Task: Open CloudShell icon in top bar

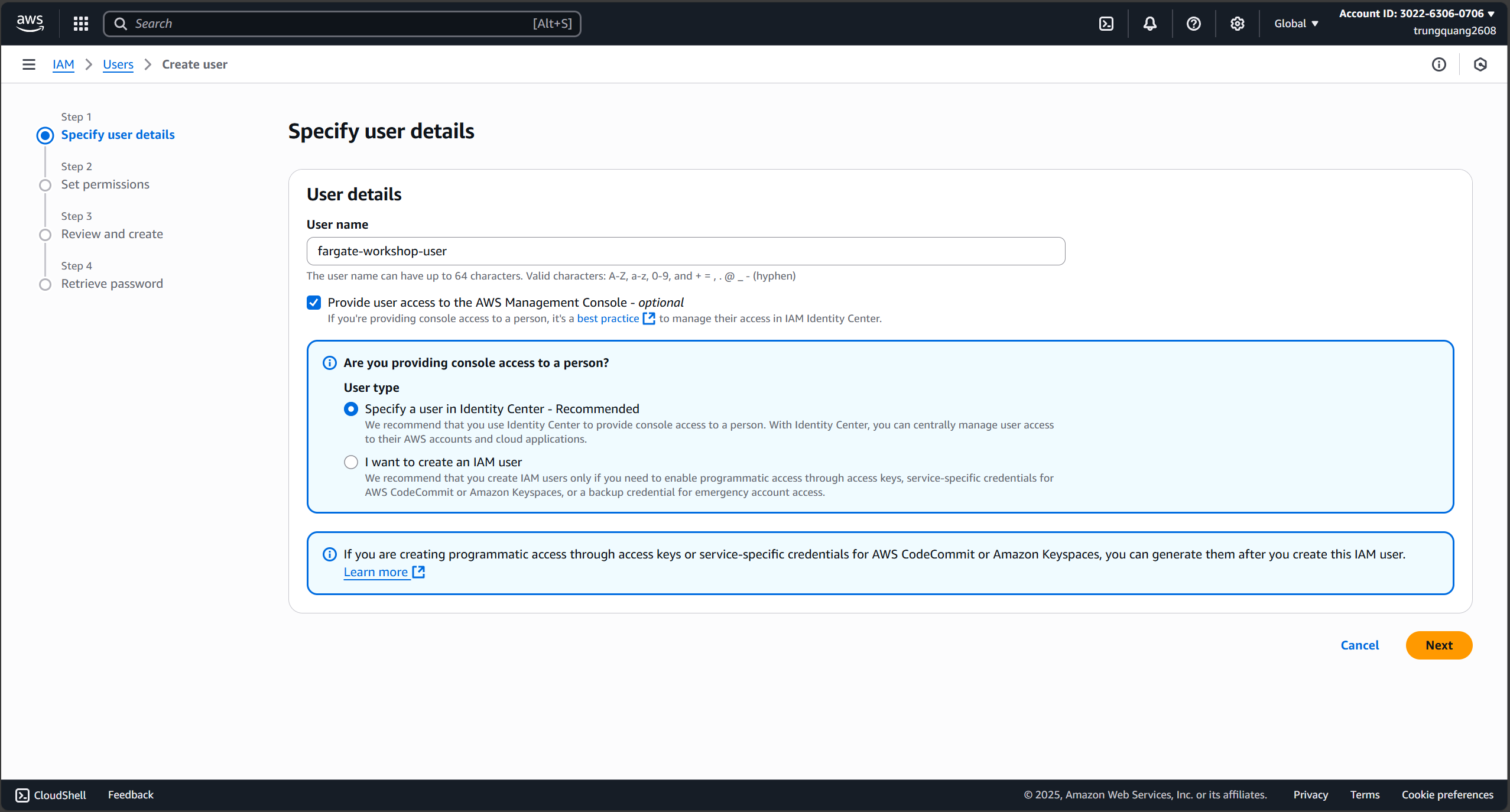Action: (1106, 24)
